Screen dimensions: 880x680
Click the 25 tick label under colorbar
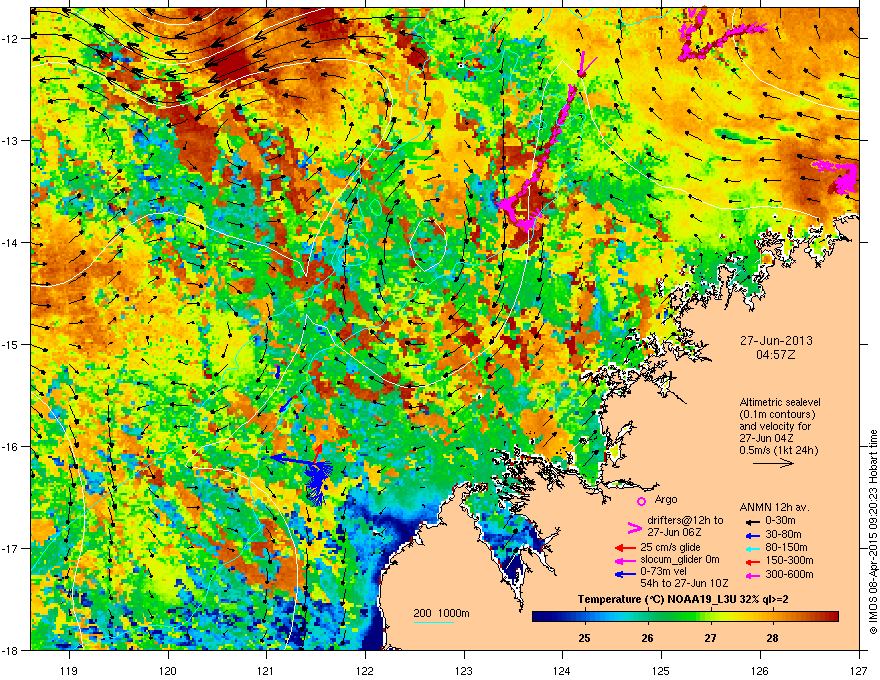(x=584, y=638)
